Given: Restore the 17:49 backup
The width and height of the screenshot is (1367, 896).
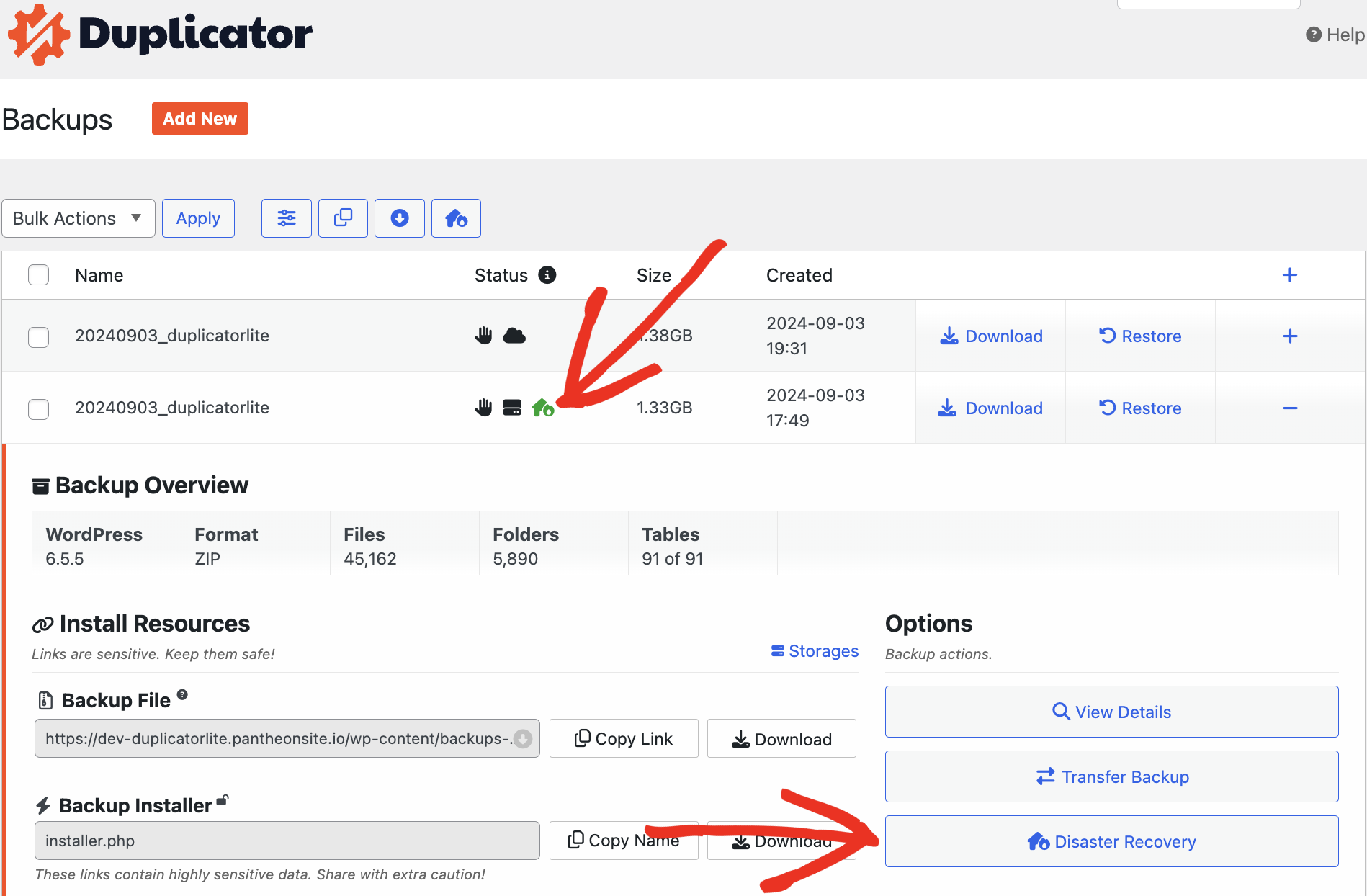Looking at the screenshot, I should pyautogui.click(x=1140, y=408).
